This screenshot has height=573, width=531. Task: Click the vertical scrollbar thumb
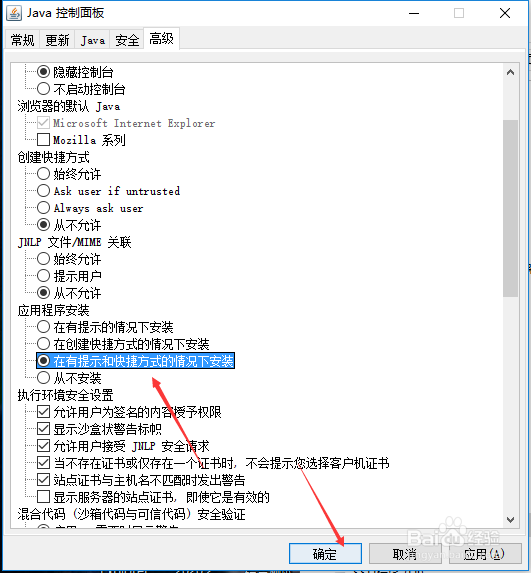pos(511,208)
